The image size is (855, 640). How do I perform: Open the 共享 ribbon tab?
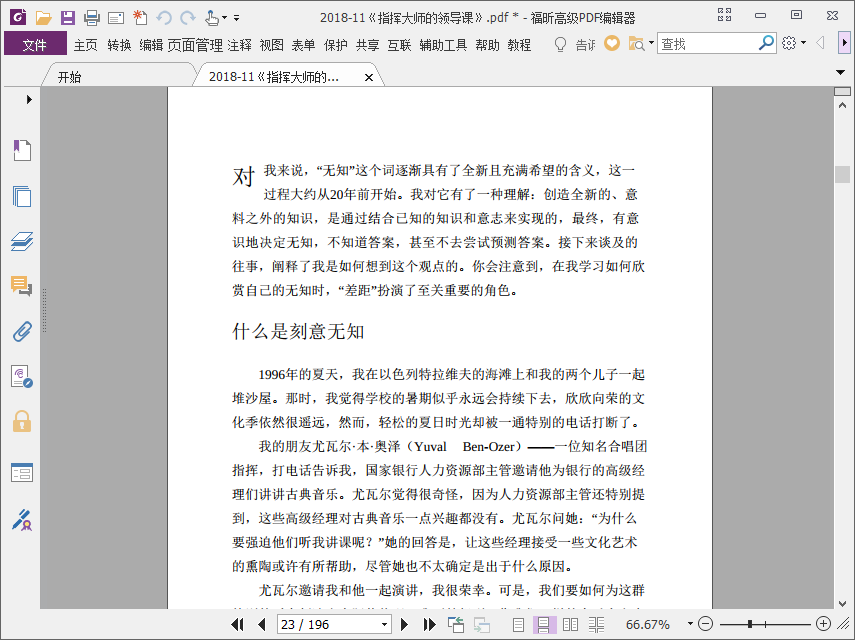coord(368,45)
